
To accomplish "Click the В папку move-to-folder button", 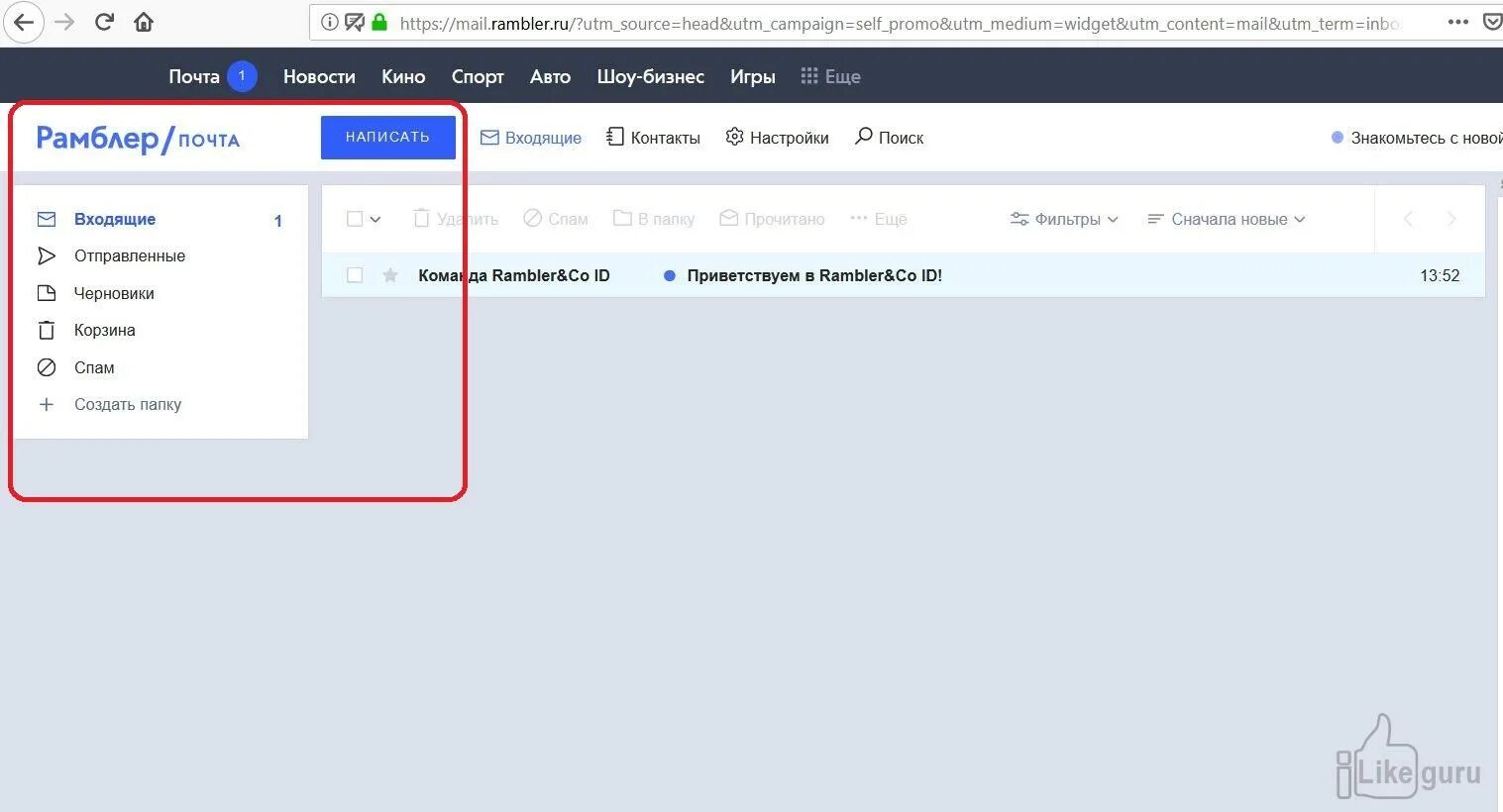I will point(654,219).
